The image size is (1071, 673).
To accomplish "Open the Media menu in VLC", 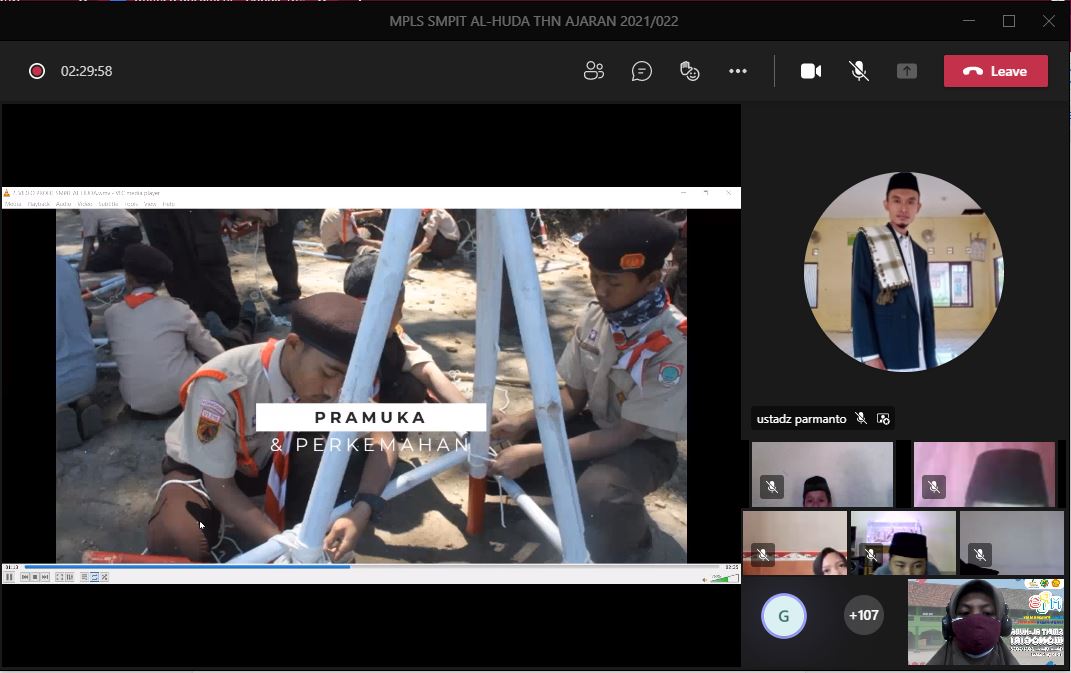I will click(12, 204).
